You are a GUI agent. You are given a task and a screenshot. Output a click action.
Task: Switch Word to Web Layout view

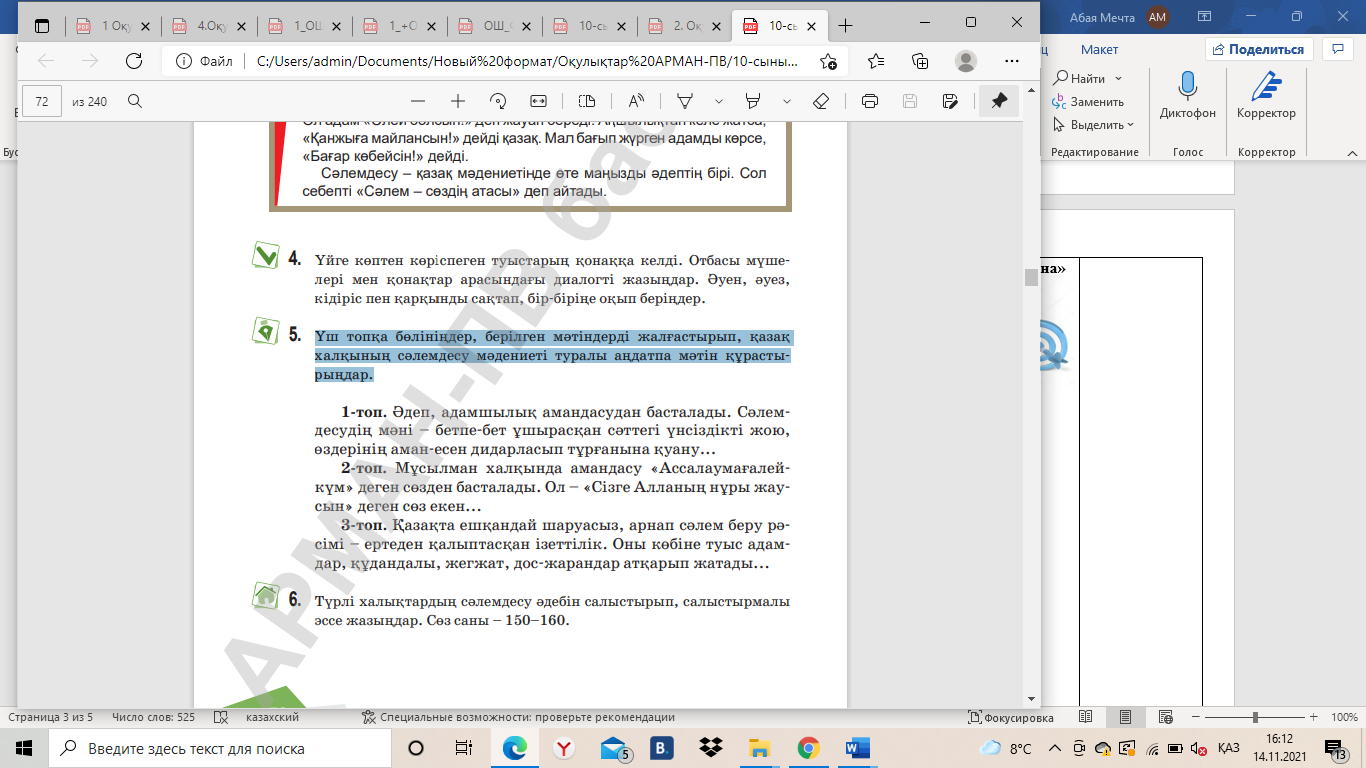click(1166, 717)
